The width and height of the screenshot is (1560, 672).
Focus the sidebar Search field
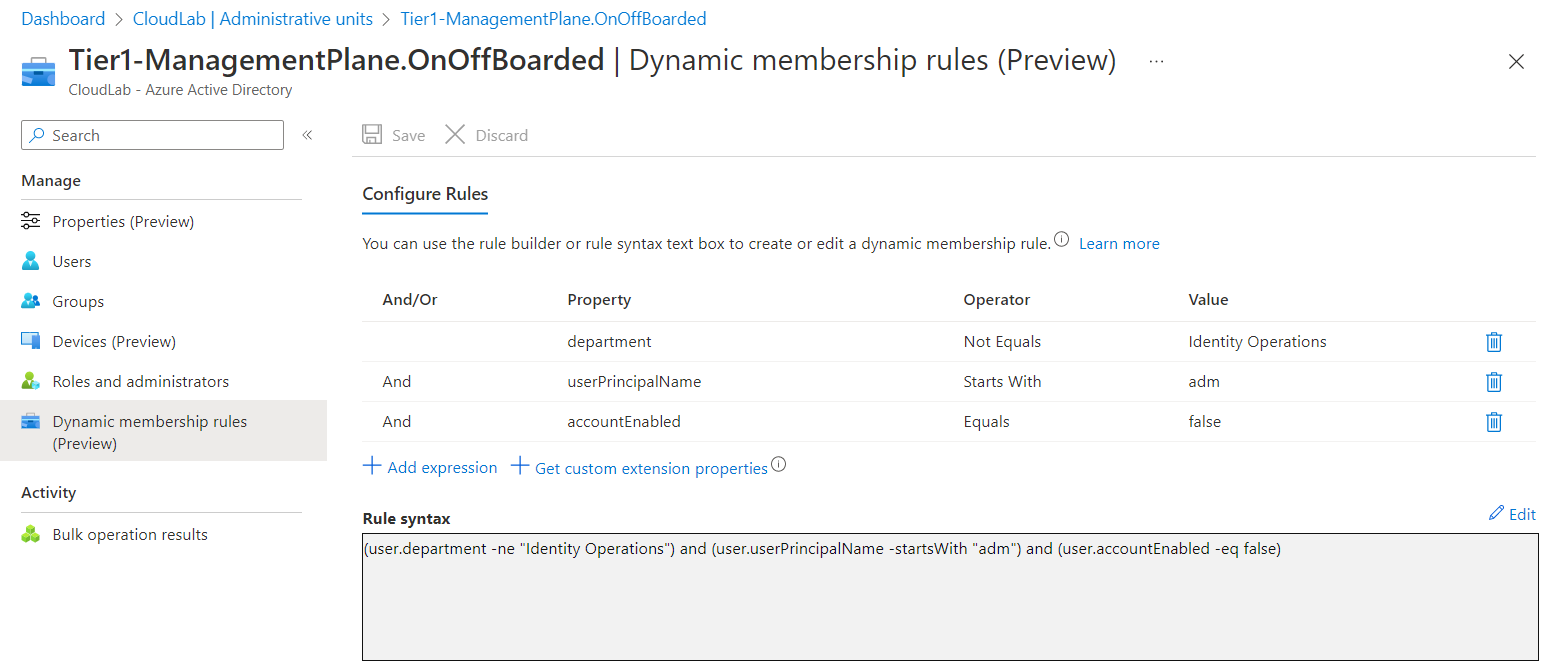(x=152, y=135)
